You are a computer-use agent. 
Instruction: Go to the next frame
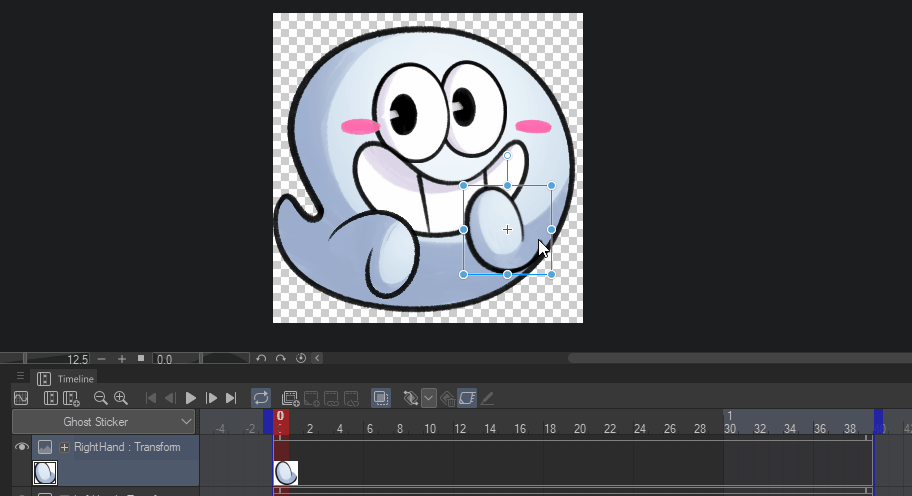(x=211, y=398)
